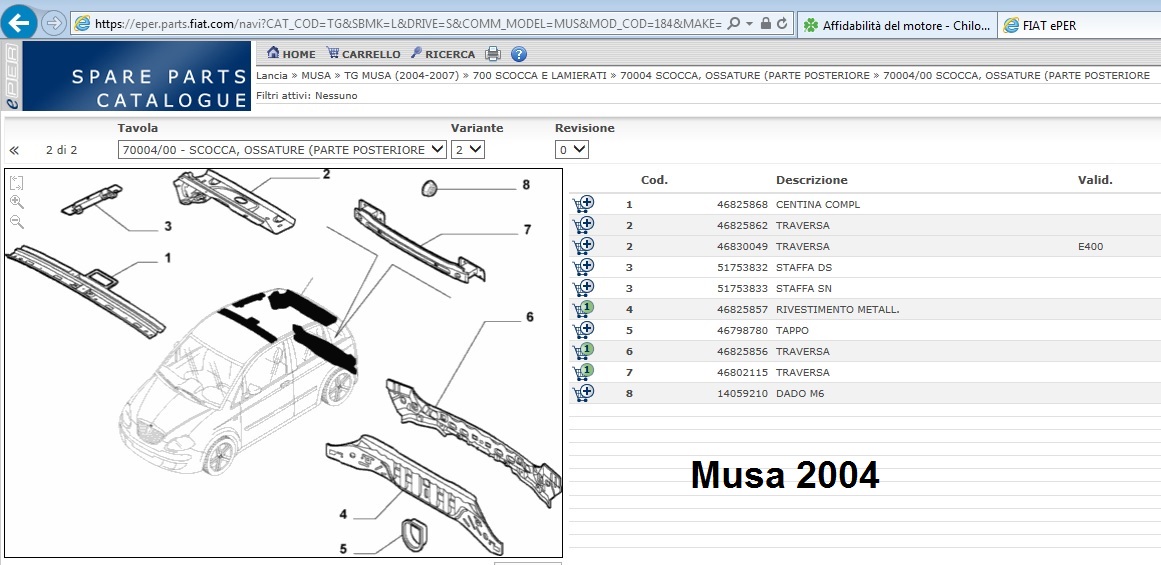The width and height of the screenshot is (1161, 565).
Task: Open the Tavola dropdown 70004/00 SCOCCA
Action: pos(282,150)
